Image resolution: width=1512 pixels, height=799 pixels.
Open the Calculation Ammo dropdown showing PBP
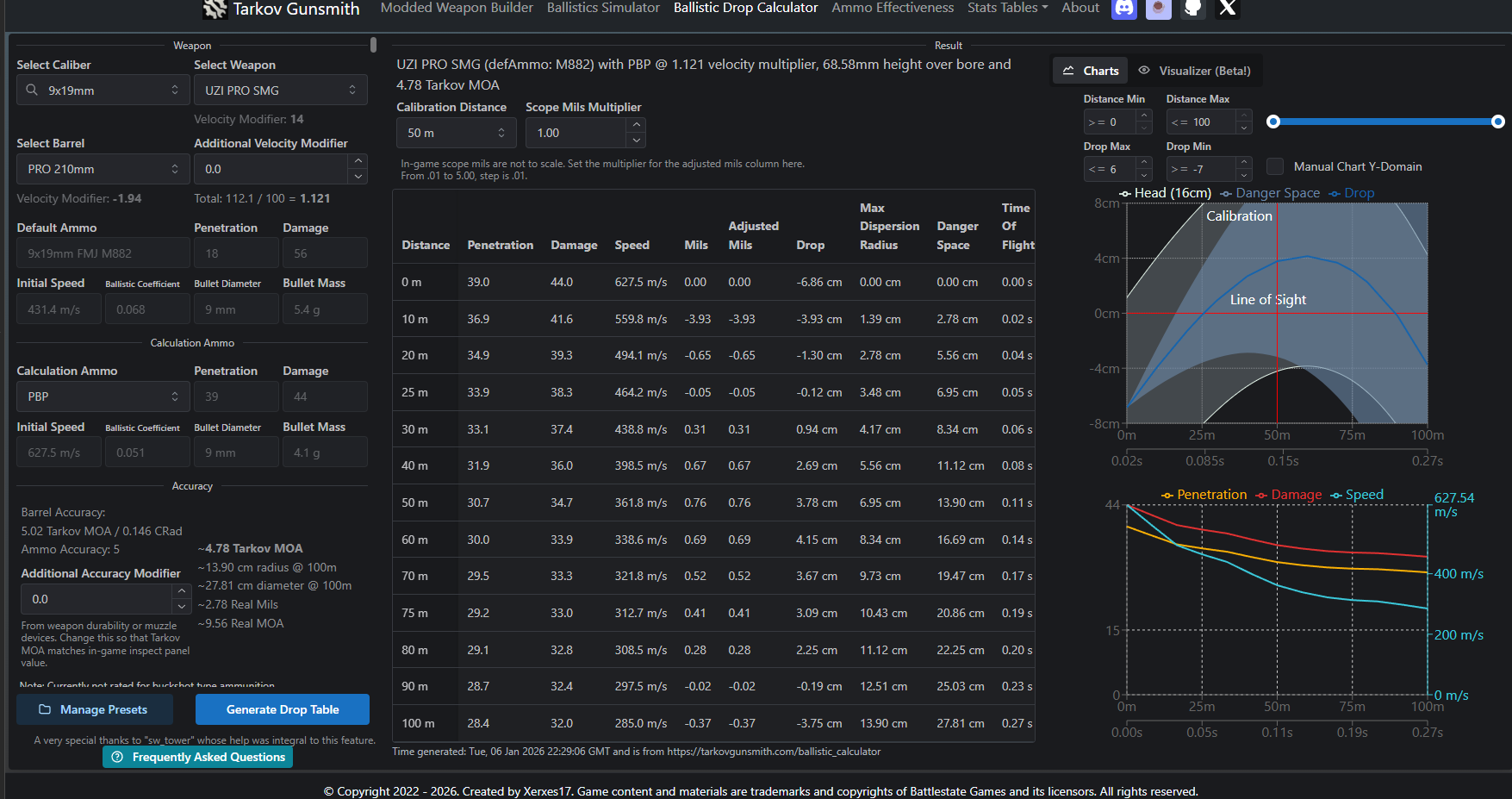click(103, 396)
